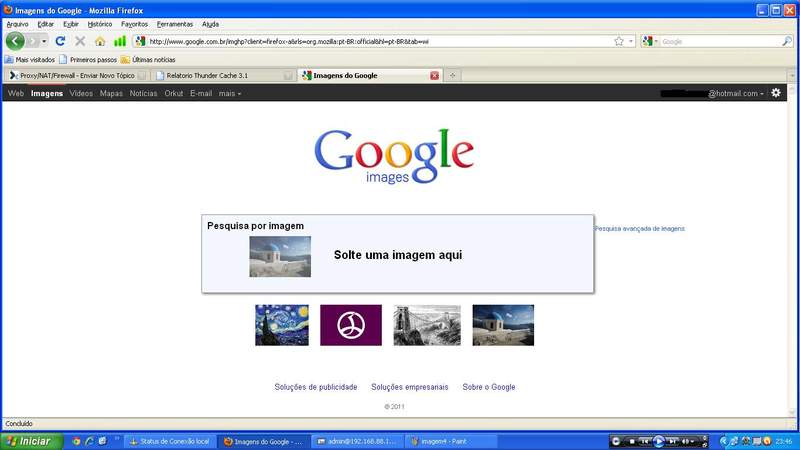Close the Relatorio Thunder Cache tab
800x450 pixels.
[x=288, y=76]
